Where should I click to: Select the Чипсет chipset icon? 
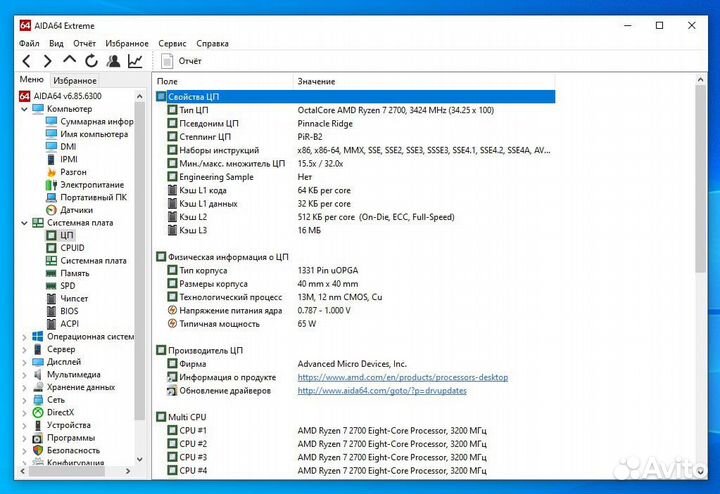point(51,298)
